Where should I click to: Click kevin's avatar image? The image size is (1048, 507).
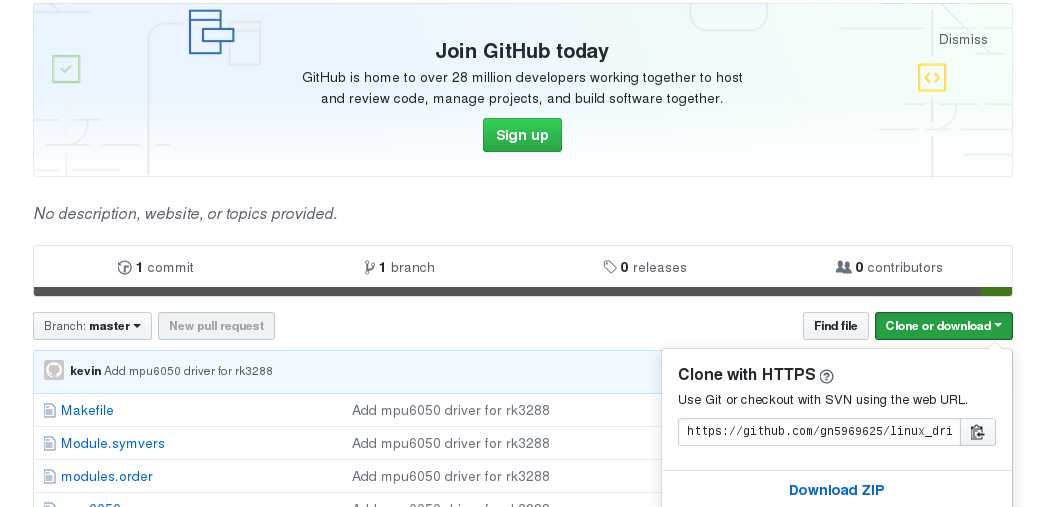(54, 370)
